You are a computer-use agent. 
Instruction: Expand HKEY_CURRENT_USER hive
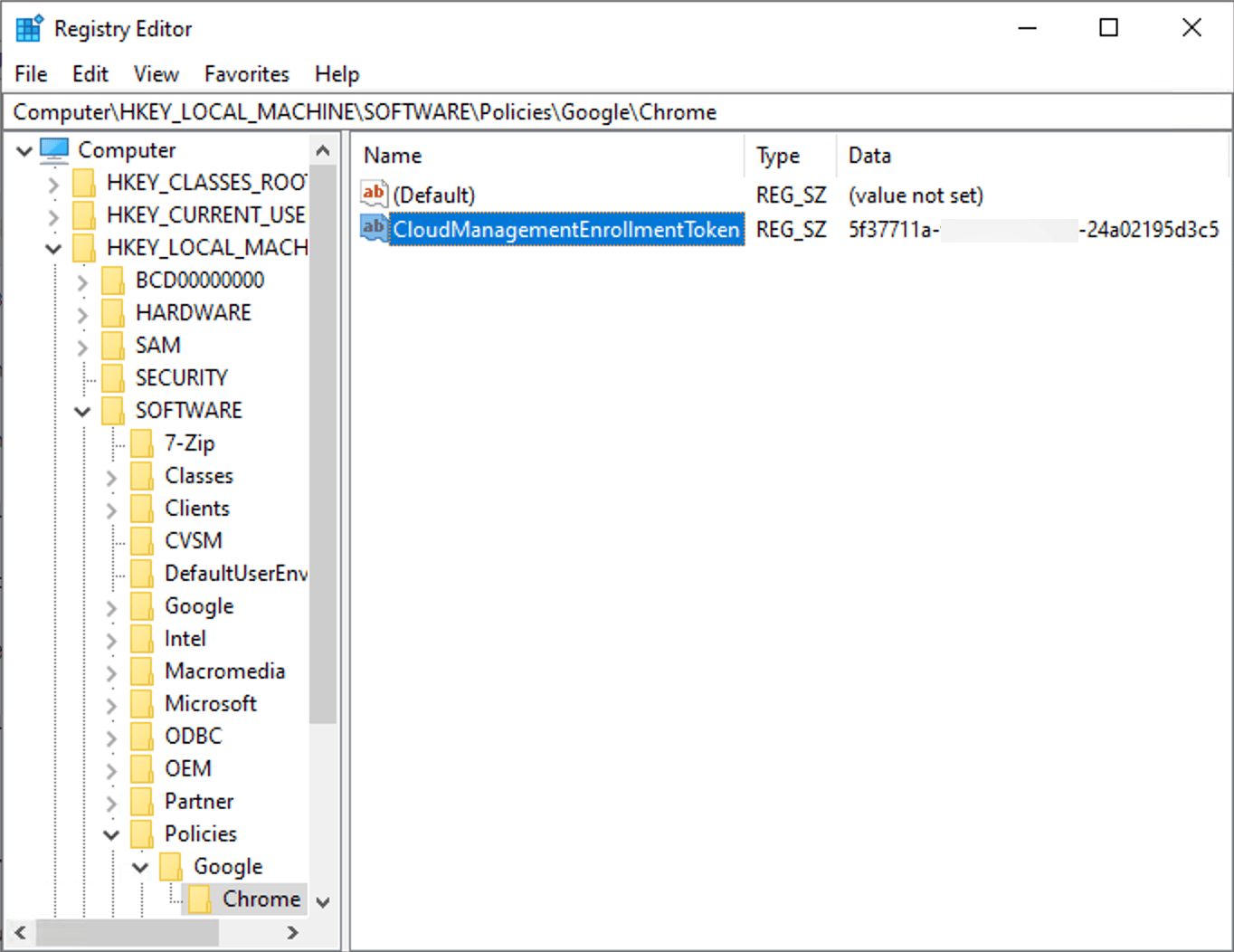[x=53, y=217]
